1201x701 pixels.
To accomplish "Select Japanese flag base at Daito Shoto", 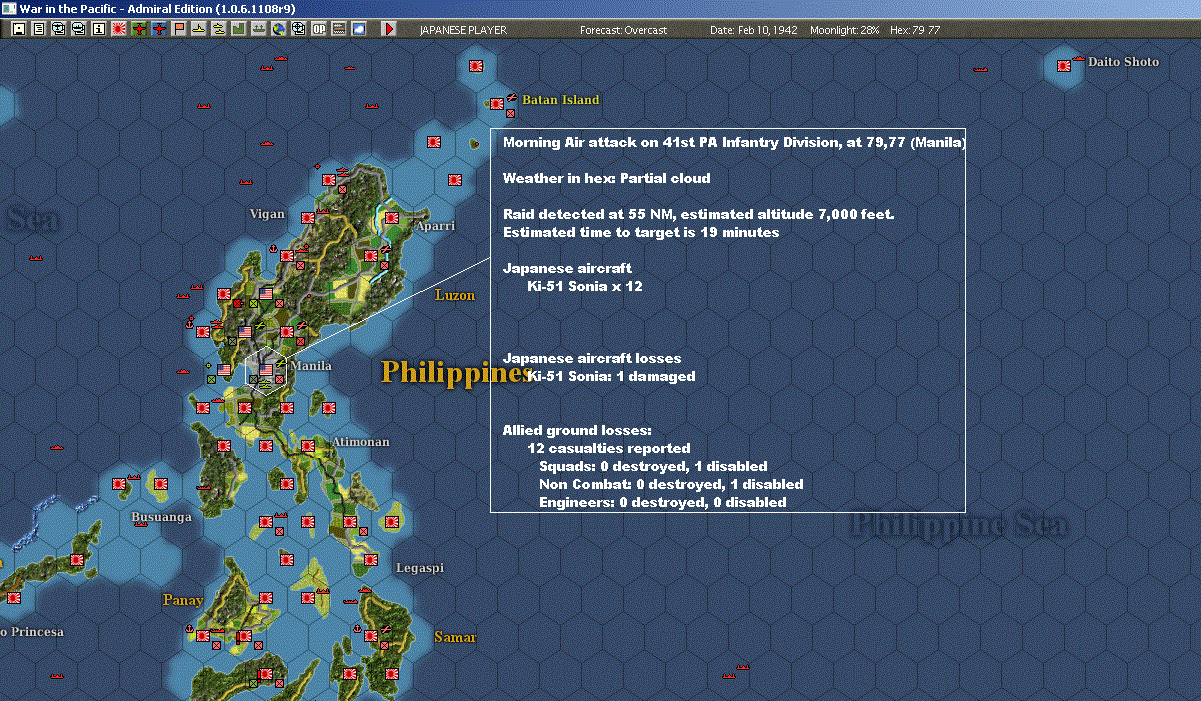I will coord(1064,66).
